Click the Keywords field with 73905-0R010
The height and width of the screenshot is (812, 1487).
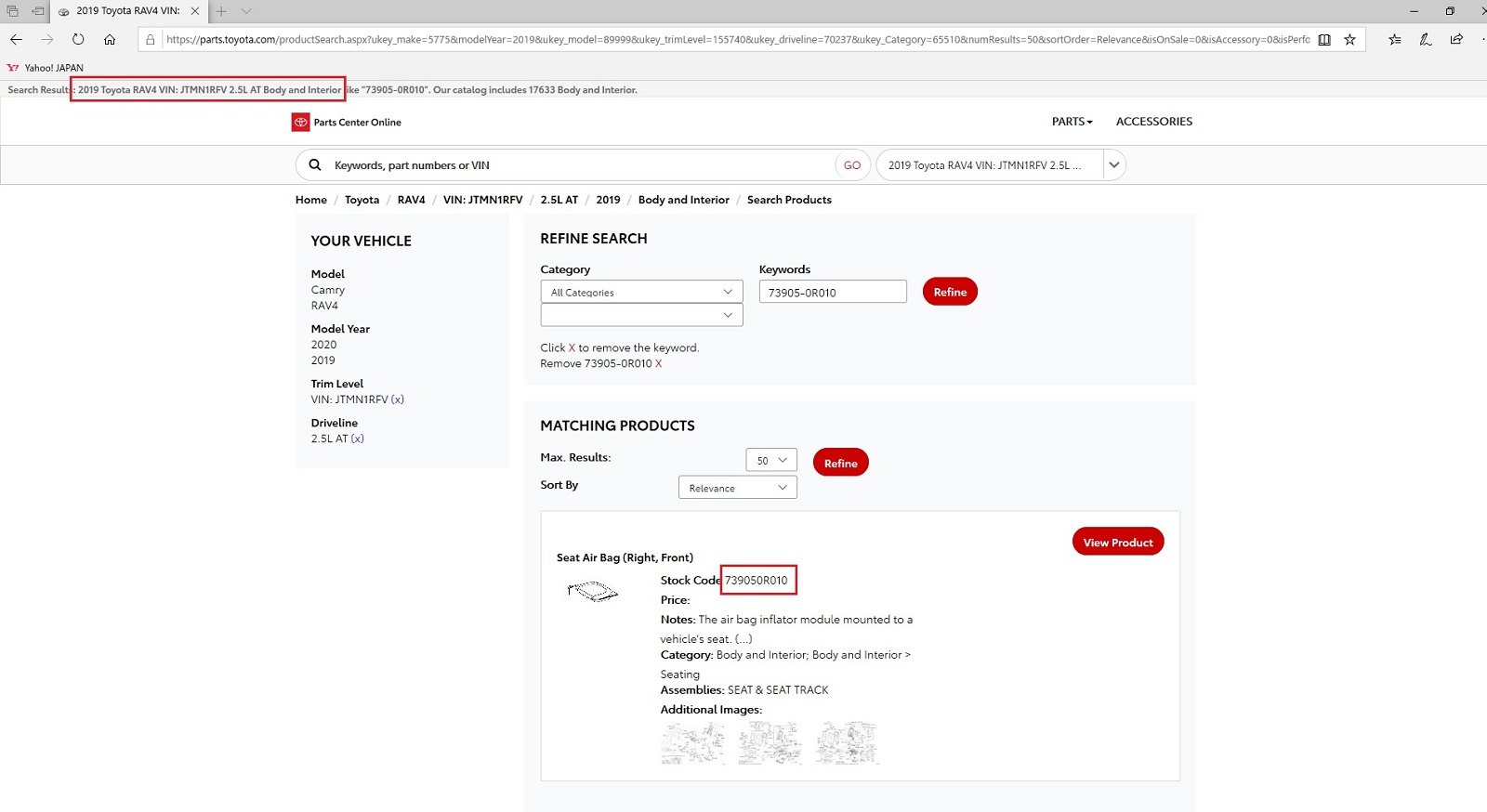click(833, 292)
